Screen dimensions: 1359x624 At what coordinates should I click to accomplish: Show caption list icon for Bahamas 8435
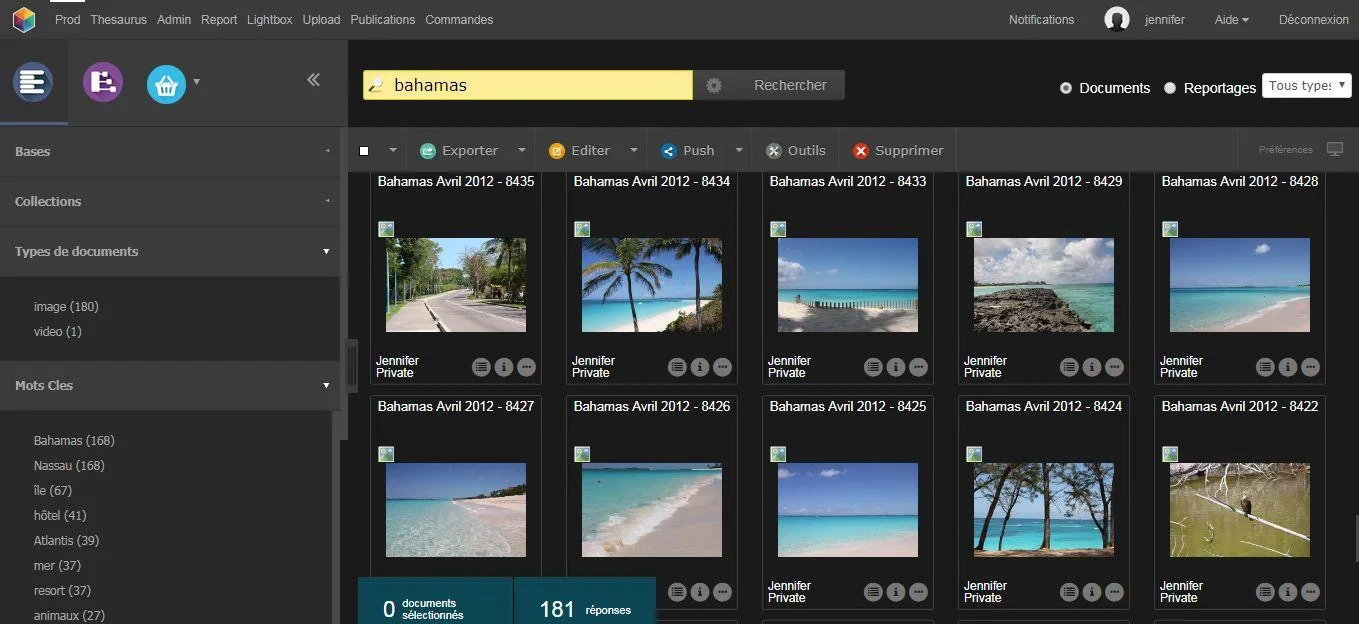482,367
